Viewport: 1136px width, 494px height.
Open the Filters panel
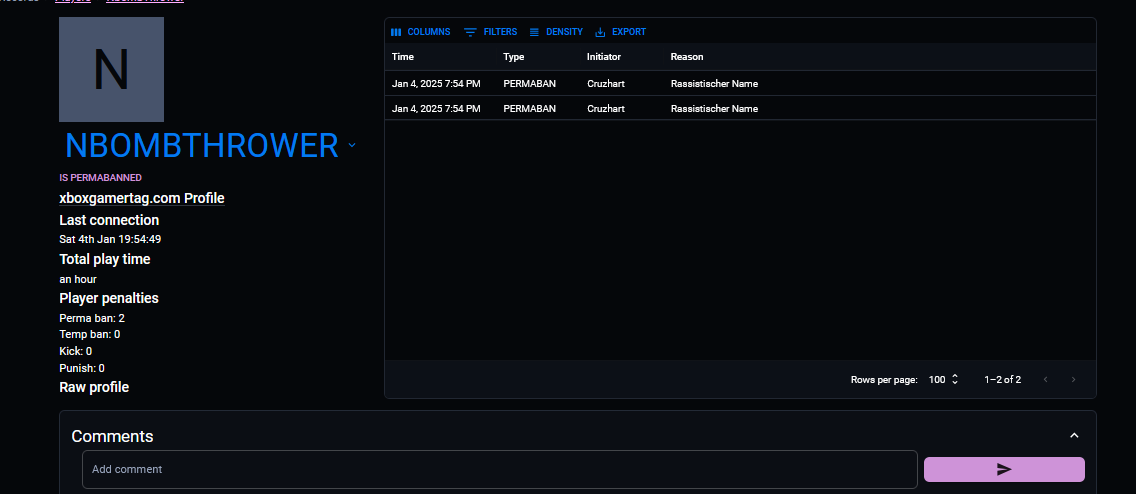click(x=490, y=32)
